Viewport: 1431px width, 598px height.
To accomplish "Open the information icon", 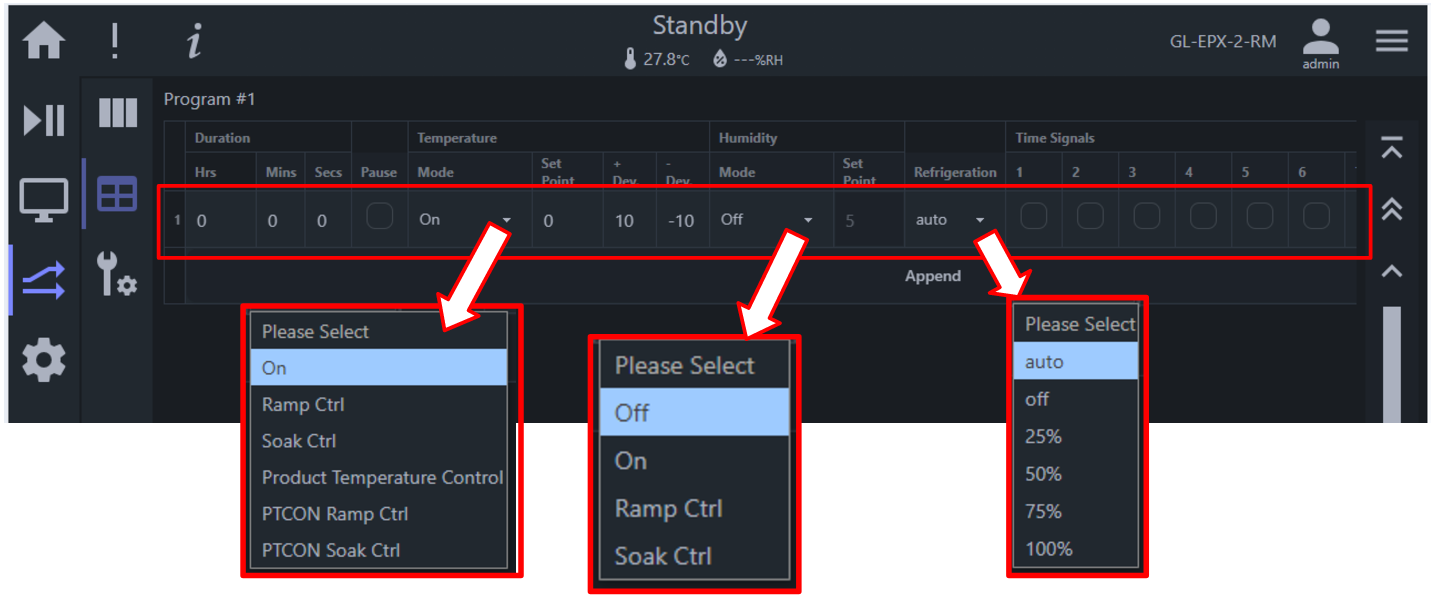I will pyautogui.click(x=195, y=41).
